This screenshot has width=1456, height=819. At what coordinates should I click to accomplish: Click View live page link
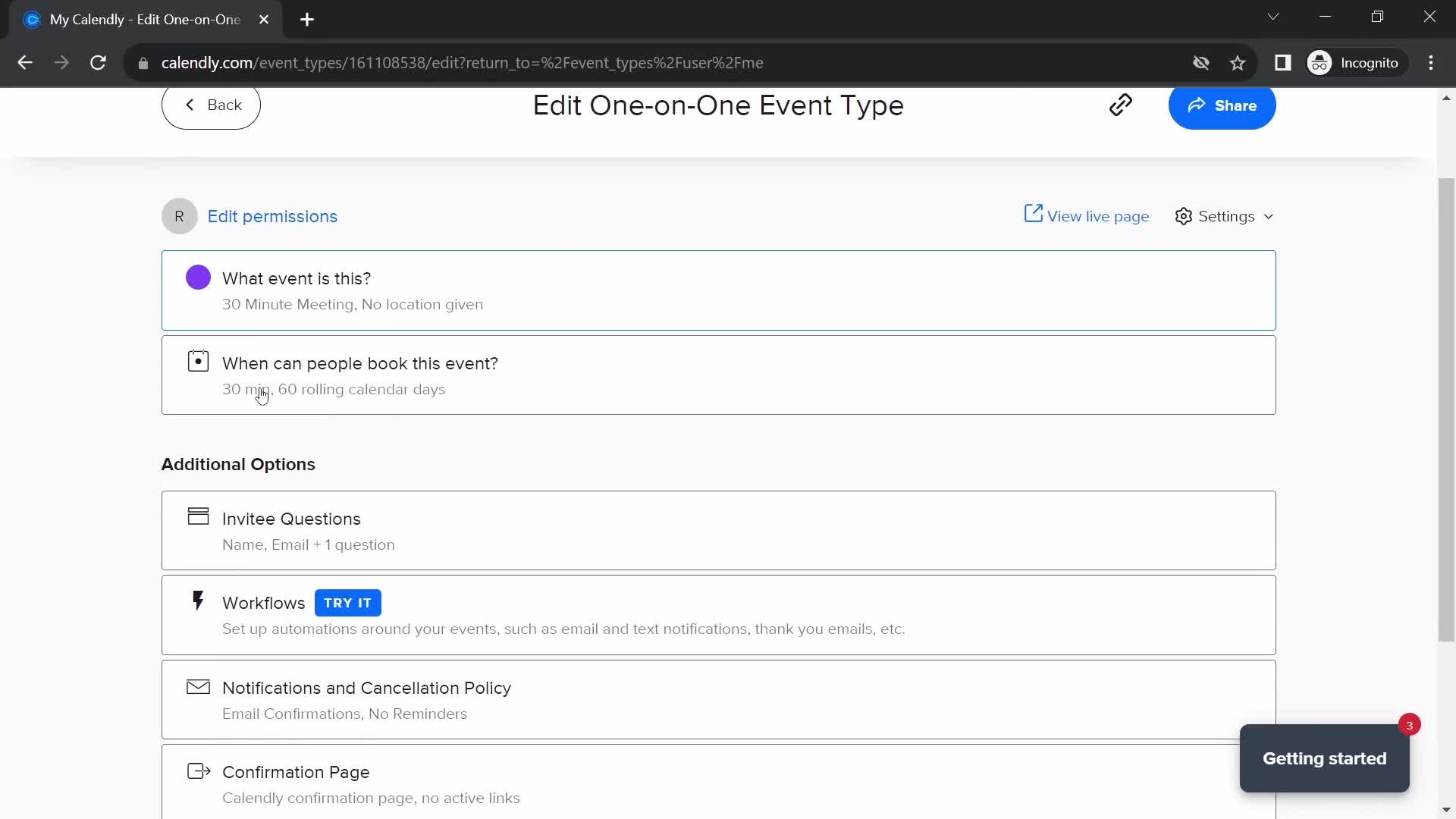[1088, 216]
